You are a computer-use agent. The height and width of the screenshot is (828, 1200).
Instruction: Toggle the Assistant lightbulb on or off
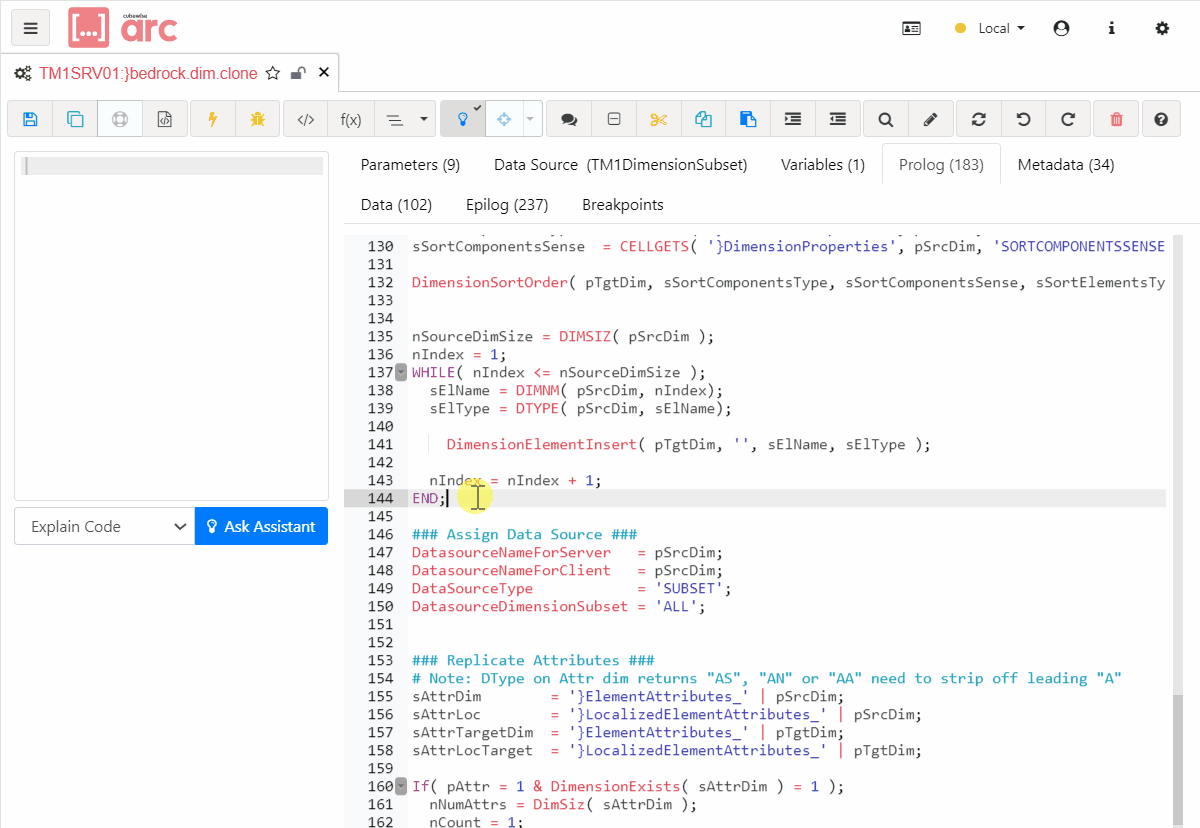[461, 118]
